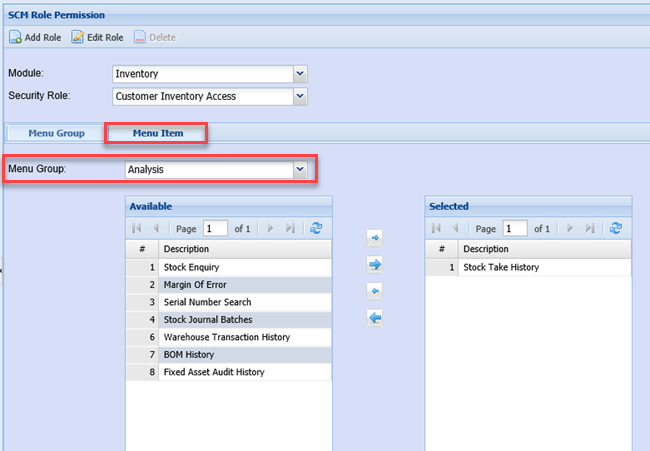Select Stock Take History in Selected list
The height and width of the screenshot is (451, 650).
pos(501,267)
